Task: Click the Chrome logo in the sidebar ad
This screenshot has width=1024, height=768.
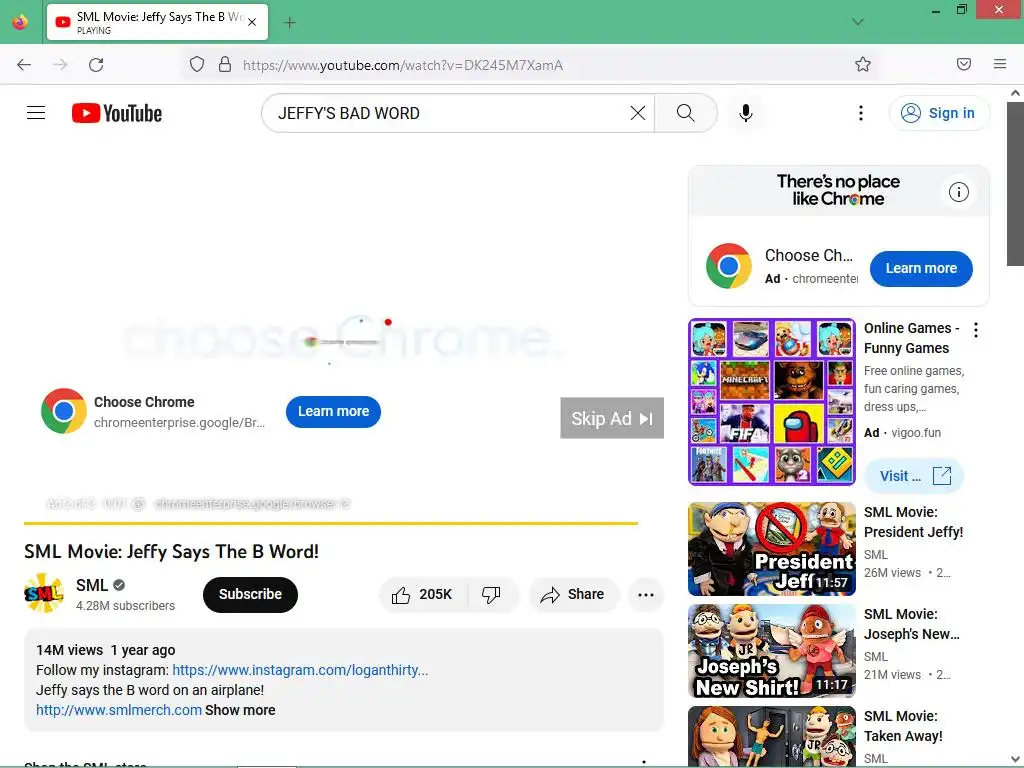Action: [729, 266]
